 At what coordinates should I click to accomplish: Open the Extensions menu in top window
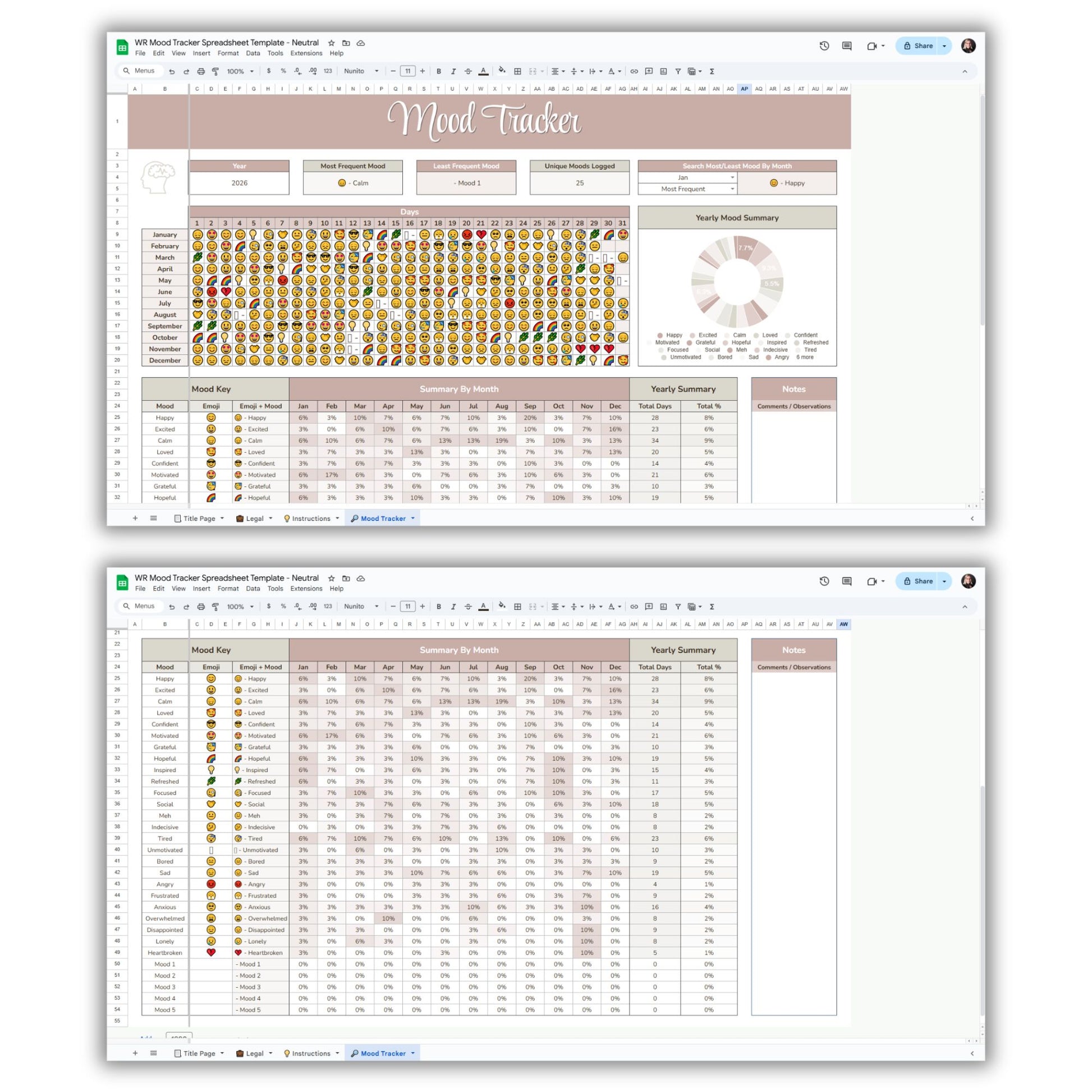306,53
